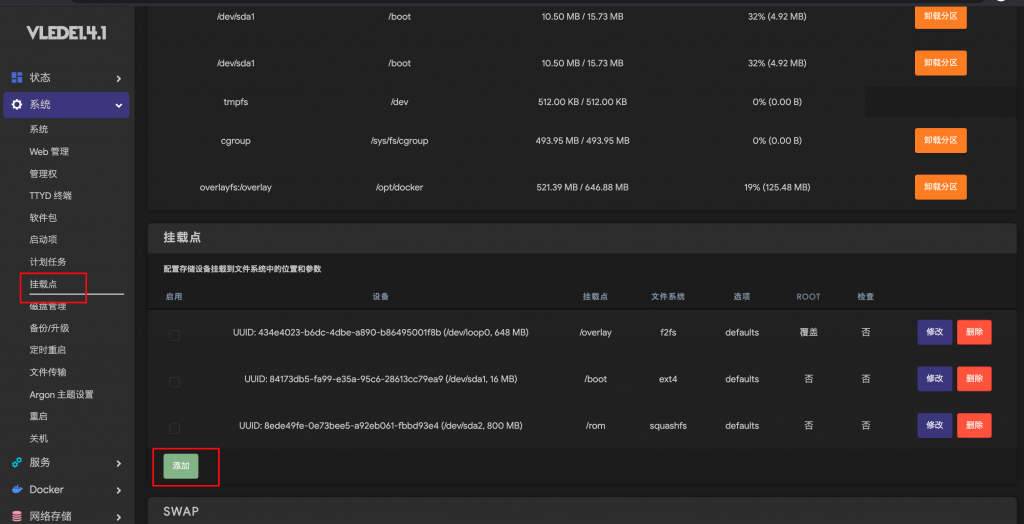Enable the /rom mount point checkbox
Viewport: 1024px width, 524px height.
(x=174, y=428)
